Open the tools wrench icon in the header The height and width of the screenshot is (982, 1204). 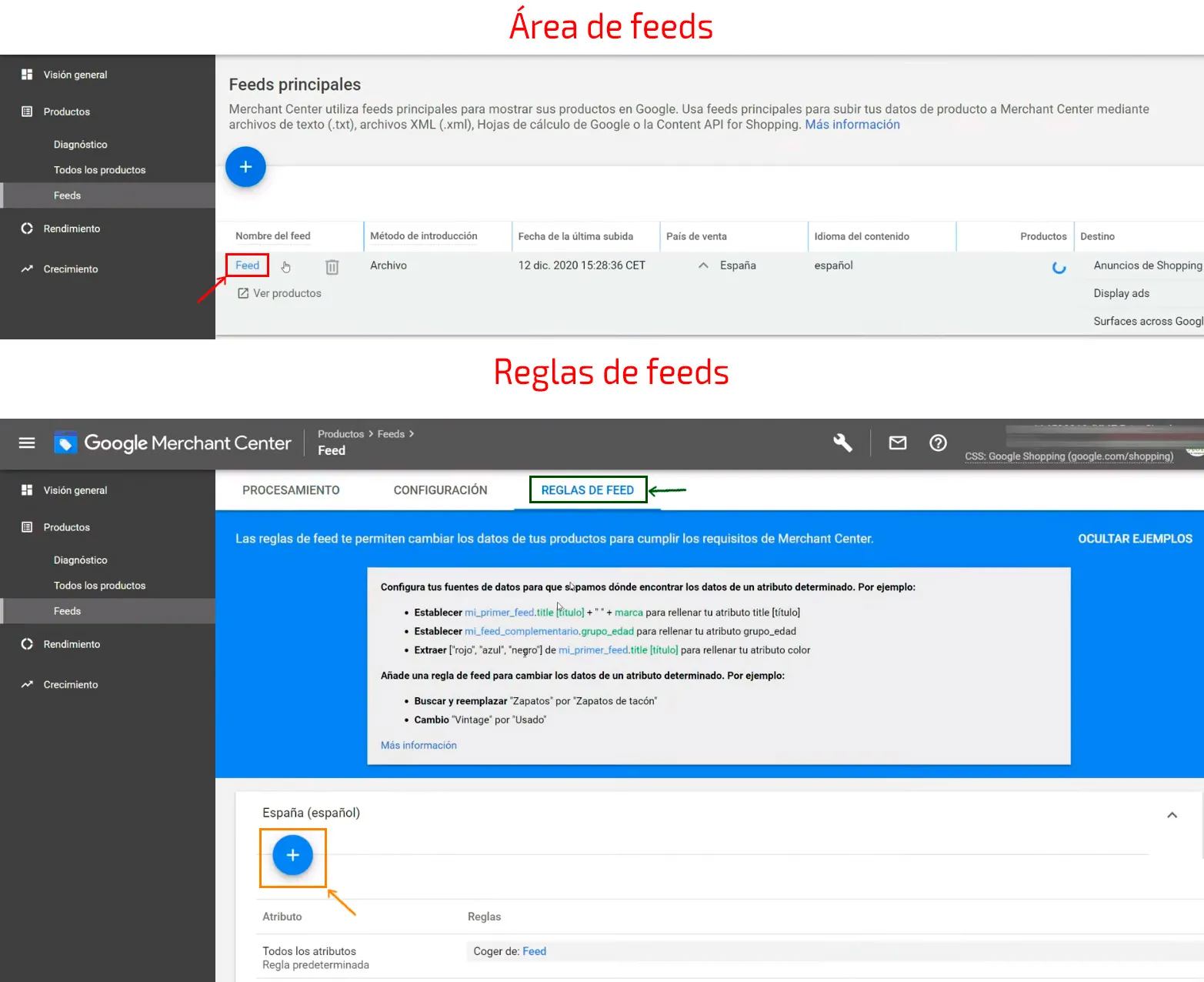(x=842, y=443)
